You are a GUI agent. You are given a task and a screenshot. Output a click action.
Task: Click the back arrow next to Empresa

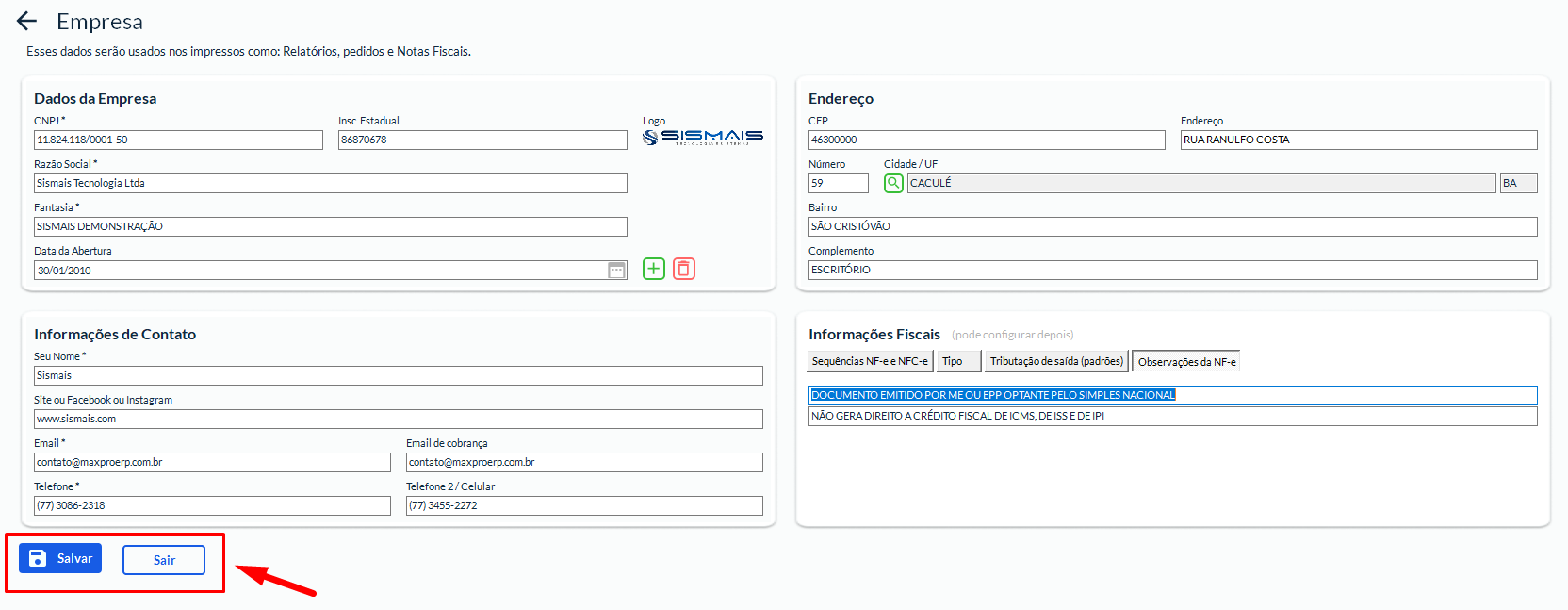pyautogui.click(x=26, y=21)
